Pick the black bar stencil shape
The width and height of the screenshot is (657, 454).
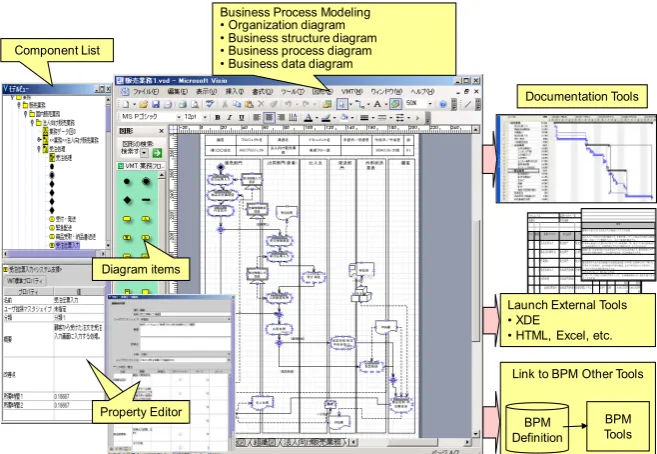(145, 200)
